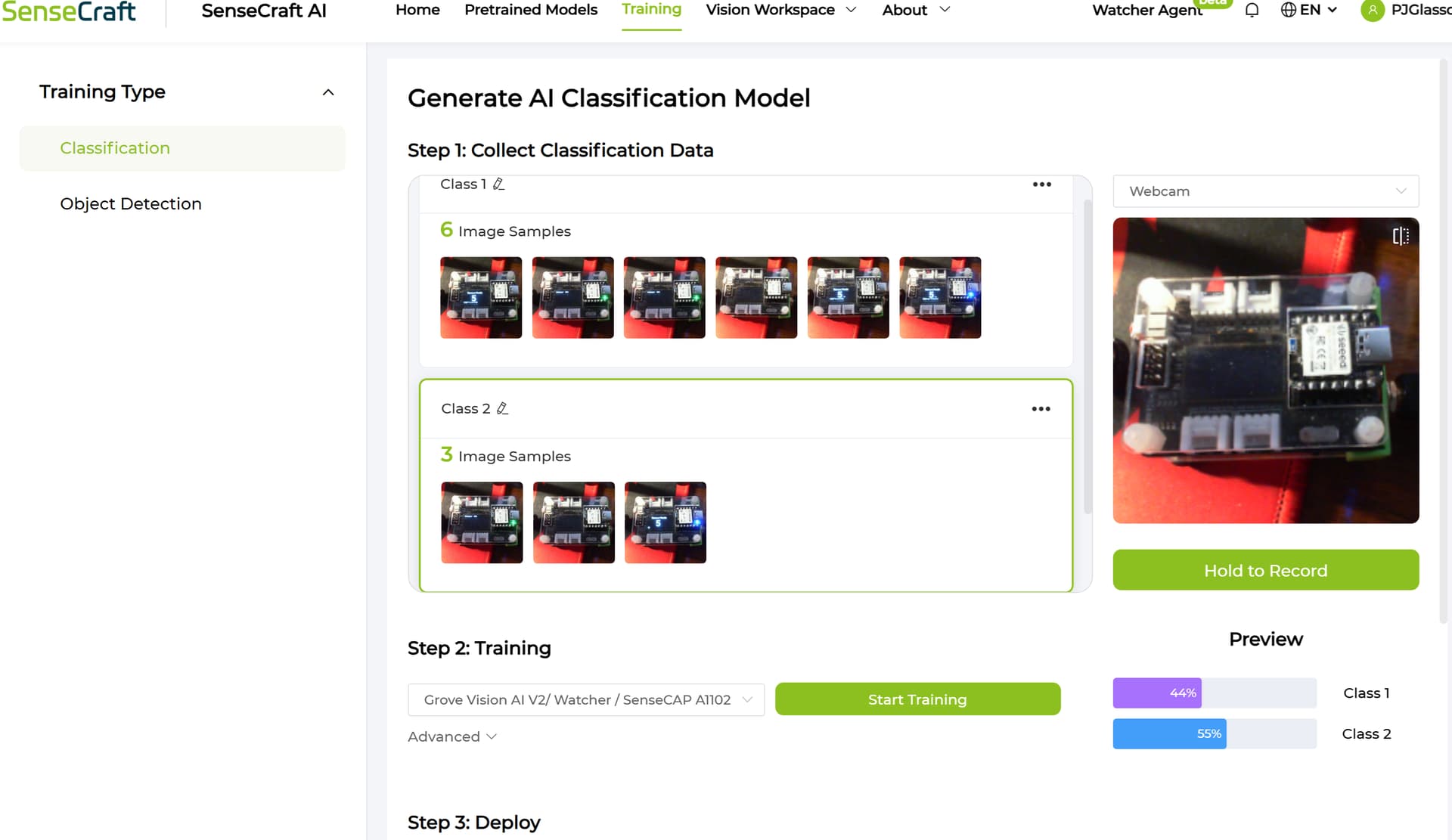1452x840 pixels.
Task: Select Object Detection training type
Action: (131, 204)
